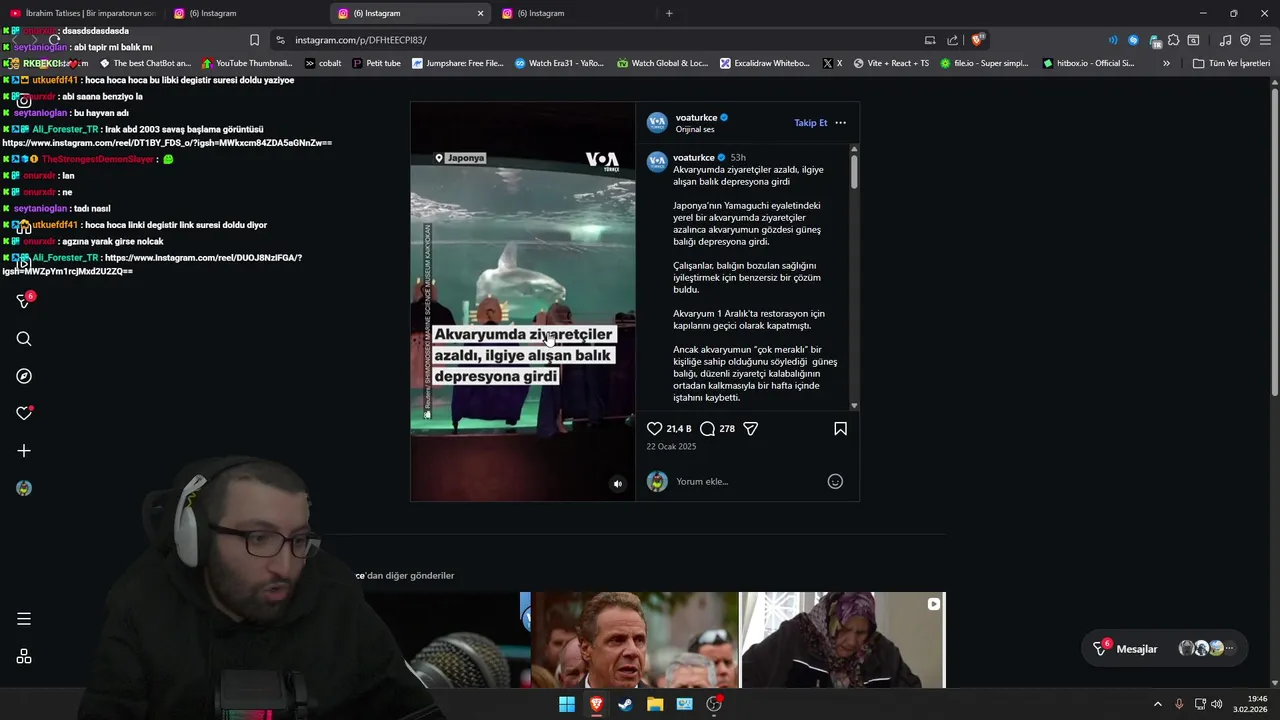This screenshot has width=1280, height=720.
Task: Expand the hidden bookmarks chevron
Action: 1166,63
